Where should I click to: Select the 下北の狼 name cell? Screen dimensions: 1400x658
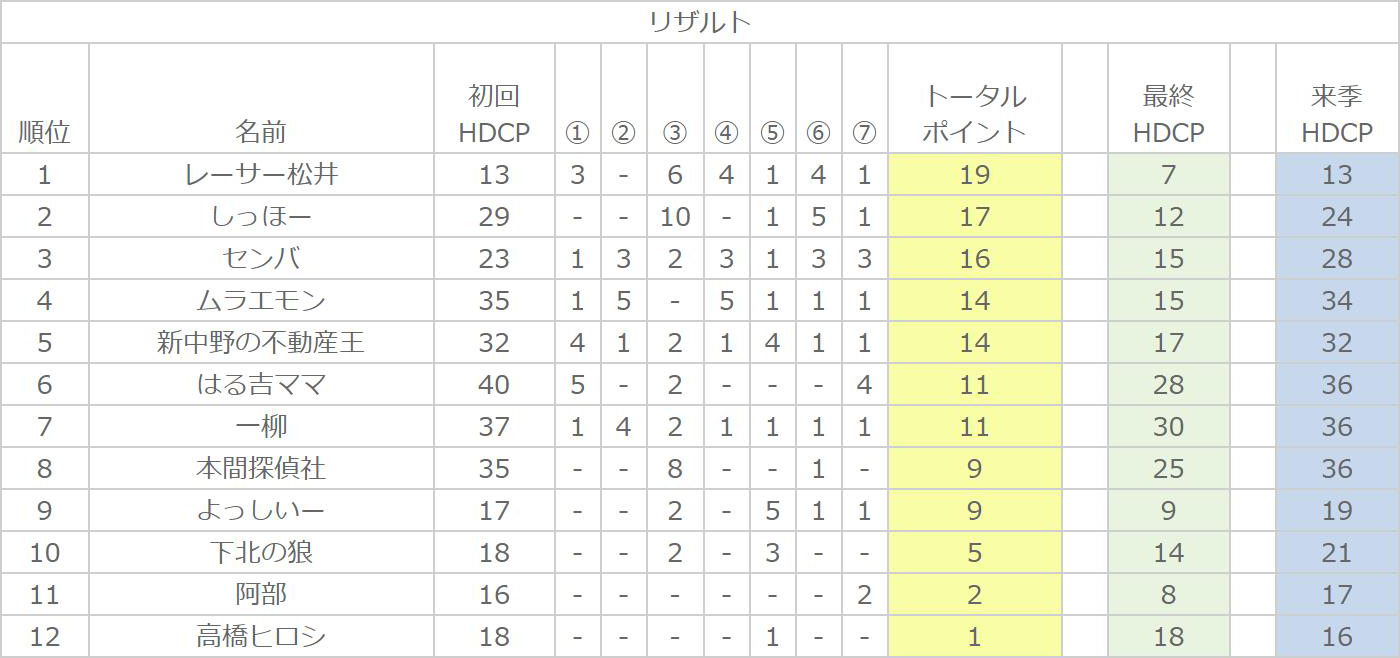(x=261, y=553)
